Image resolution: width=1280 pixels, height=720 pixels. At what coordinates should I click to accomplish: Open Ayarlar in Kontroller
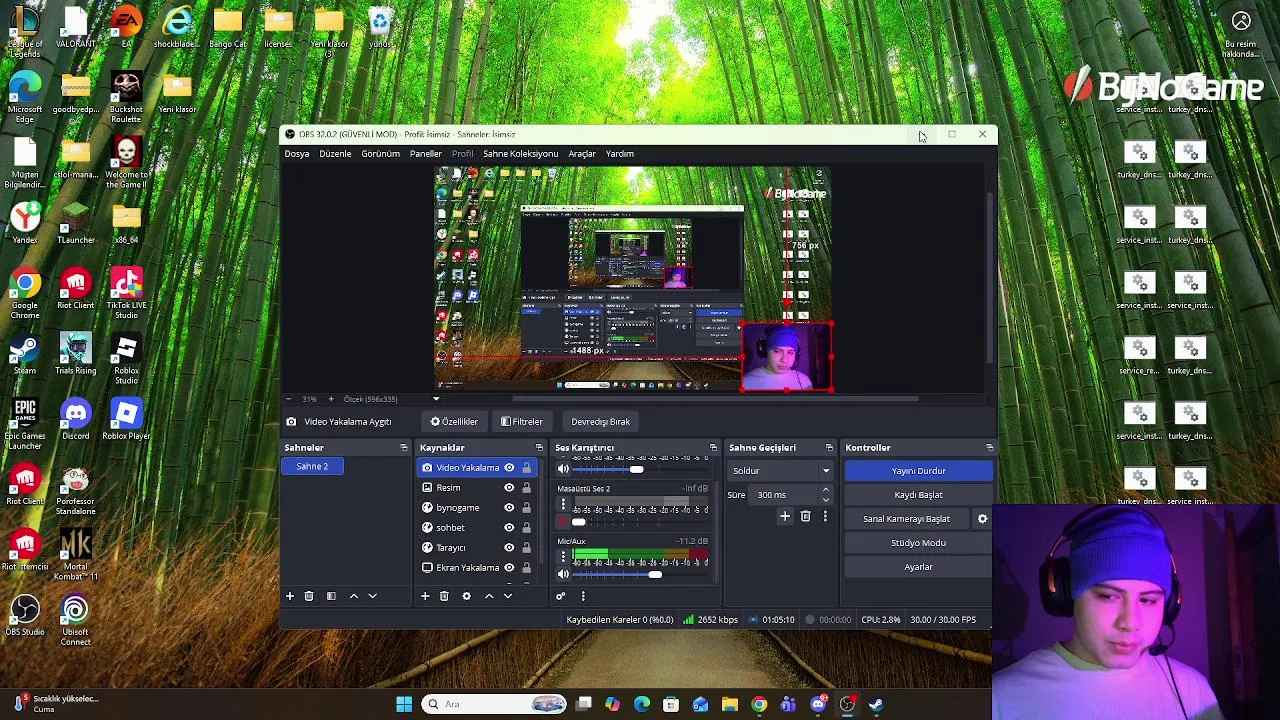pos(918,567)
